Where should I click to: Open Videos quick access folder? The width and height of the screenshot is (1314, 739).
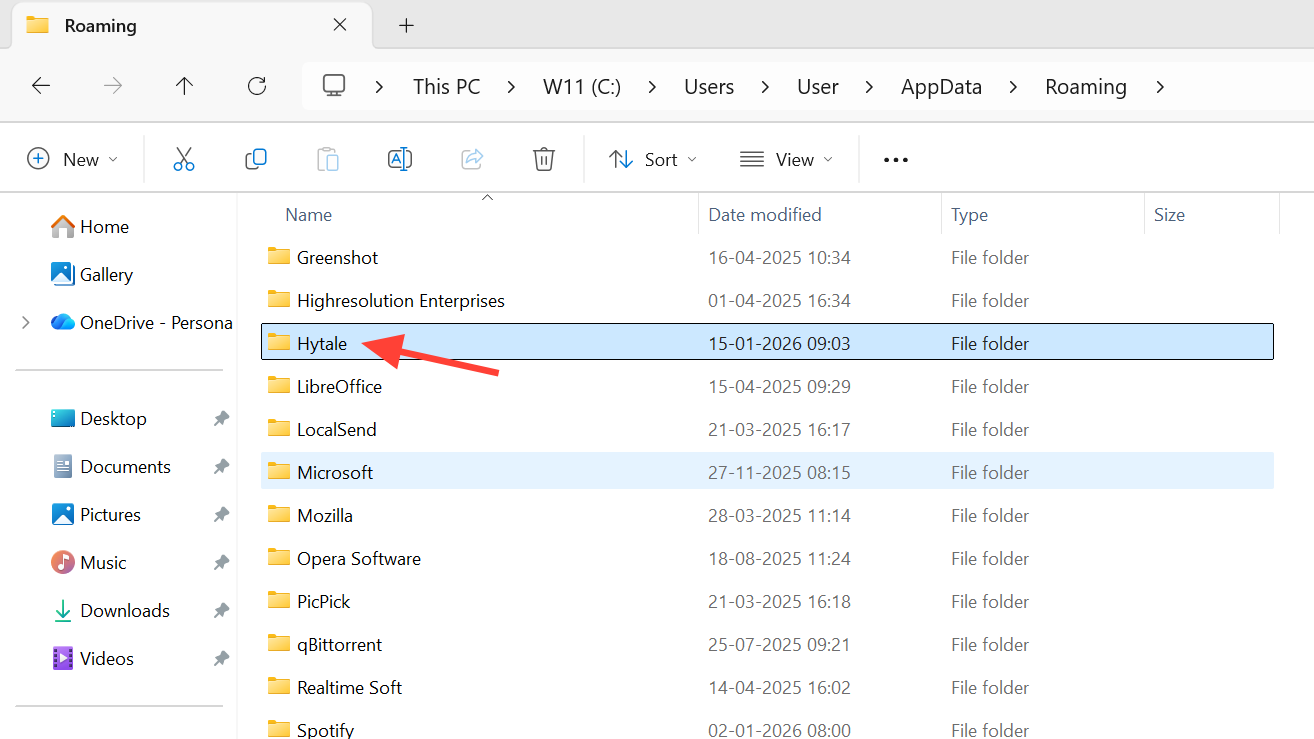tap(93, 659)
